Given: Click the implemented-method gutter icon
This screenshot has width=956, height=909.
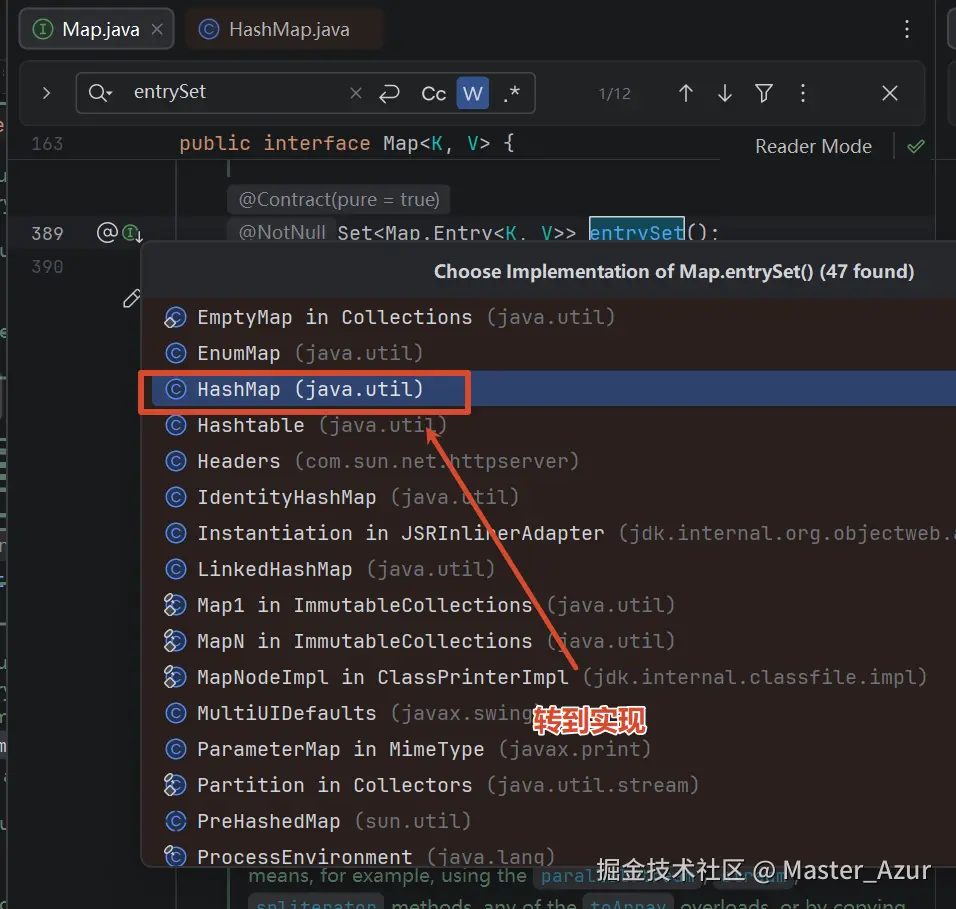Looking at the screenshot, I should point(132,233).
